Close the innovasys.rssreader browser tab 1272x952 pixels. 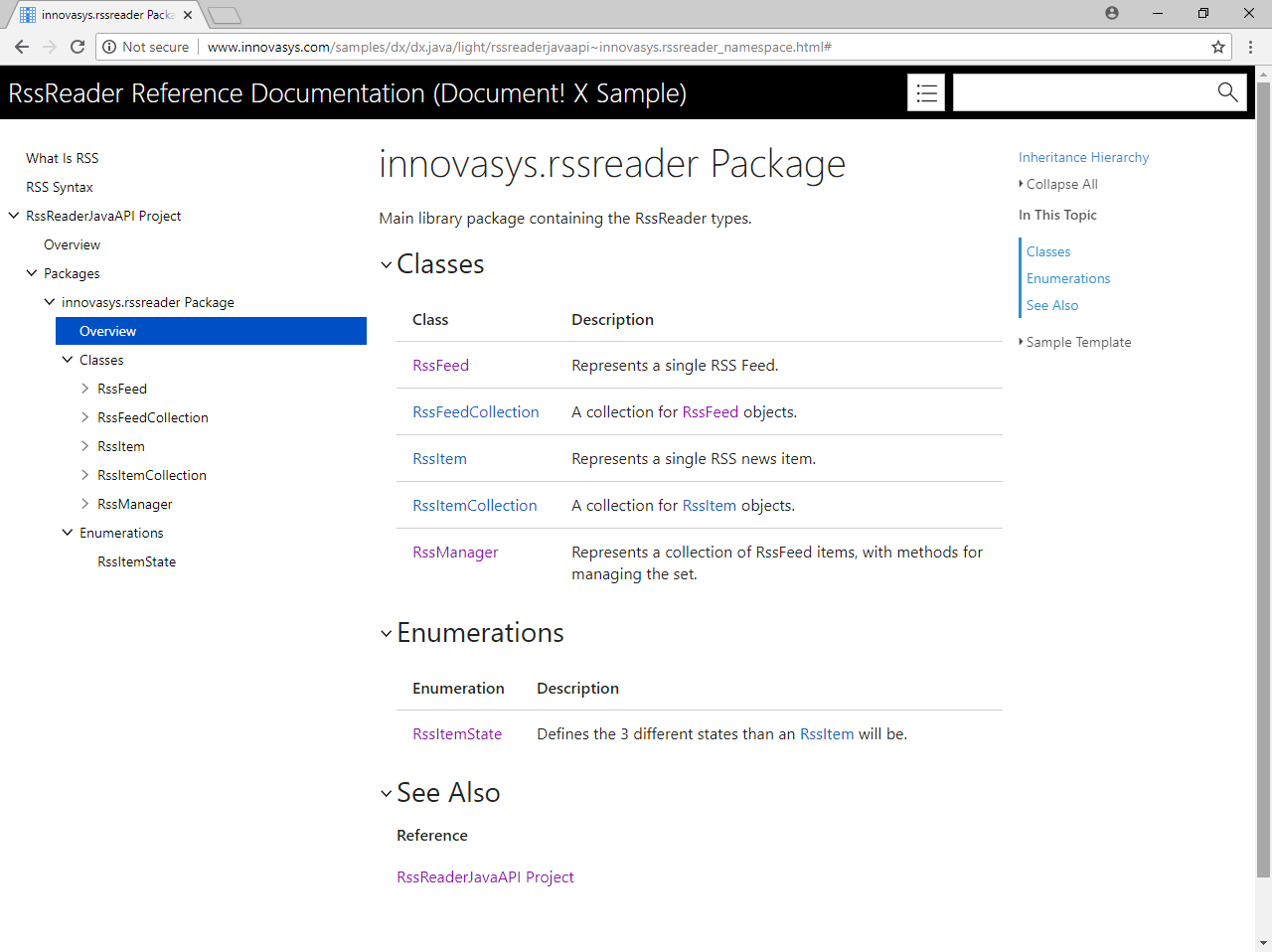pyautogui.click(x=188, y=15)
